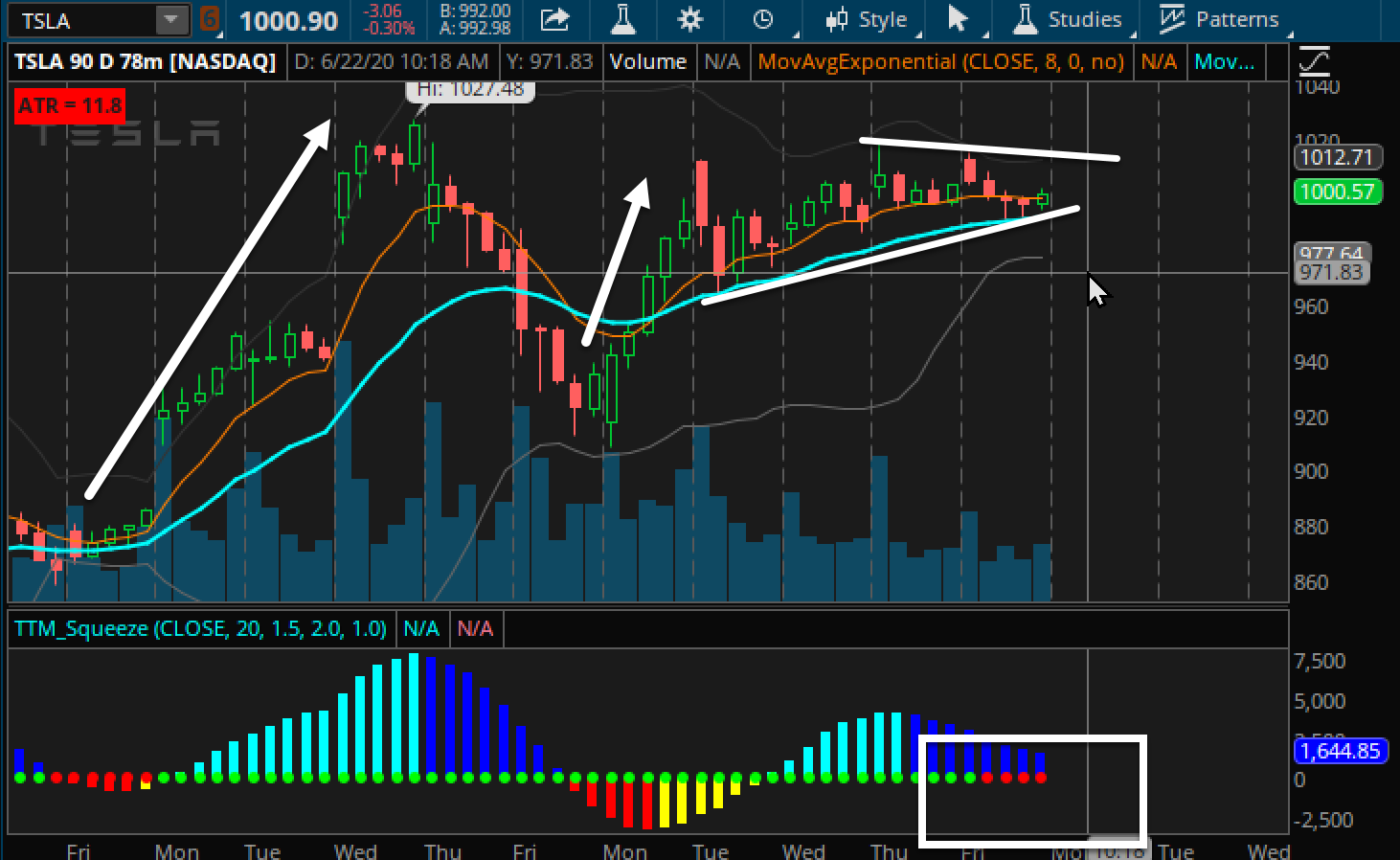Click the 7,500 squeeze axis label

pyautogui.click(x=1320, y=662)
